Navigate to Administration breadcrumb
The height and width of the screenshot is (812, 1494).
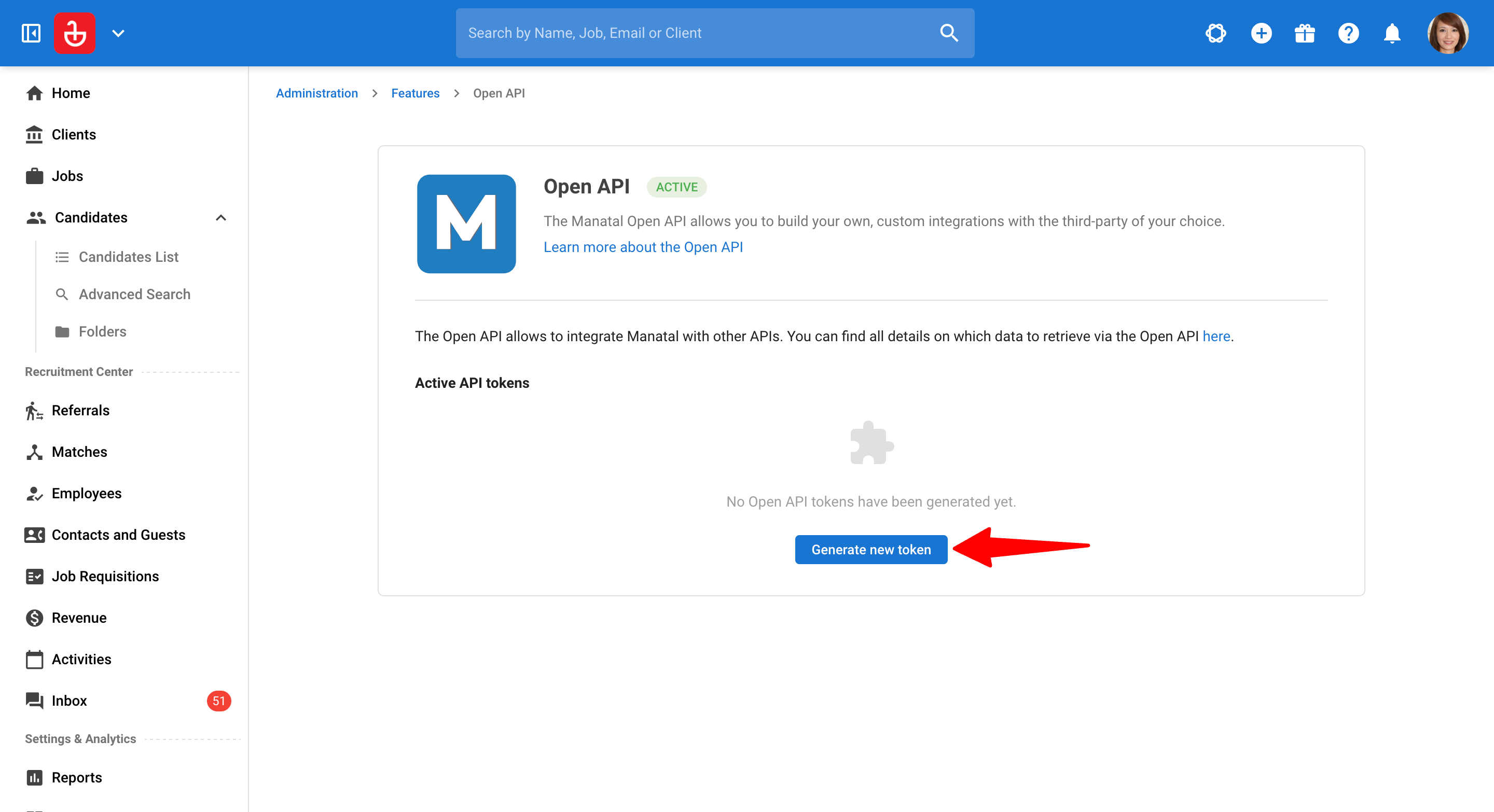click(x=316, y=93)
